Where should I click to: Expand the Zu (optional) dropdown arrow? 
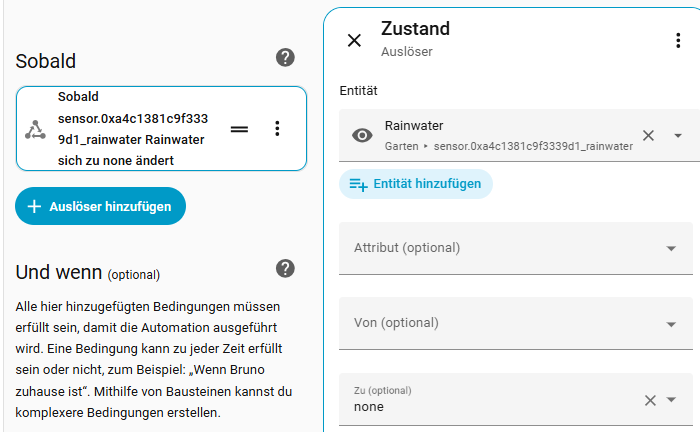coord(672,400)
